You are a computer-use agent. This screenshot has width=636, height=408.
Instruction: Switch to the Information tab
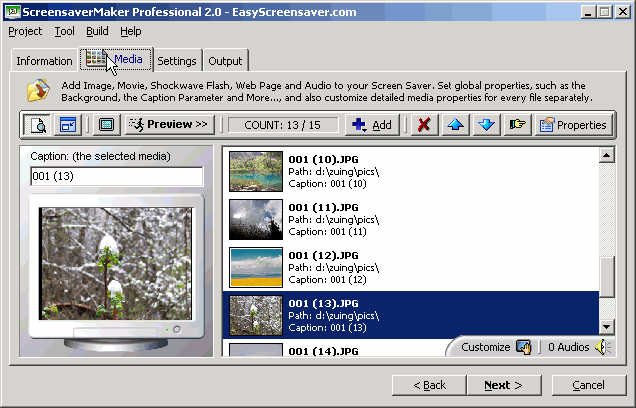click(44, 61)
